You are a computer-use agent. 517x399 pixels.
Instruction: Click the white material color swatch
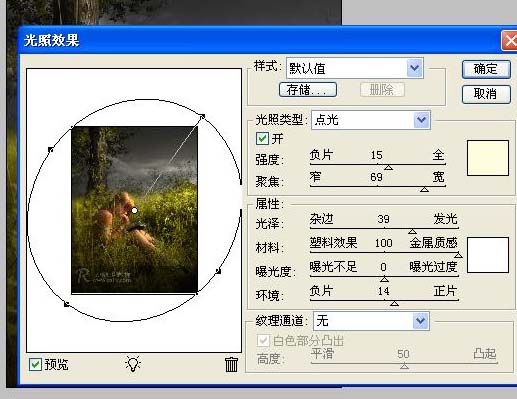coord(488,255)
